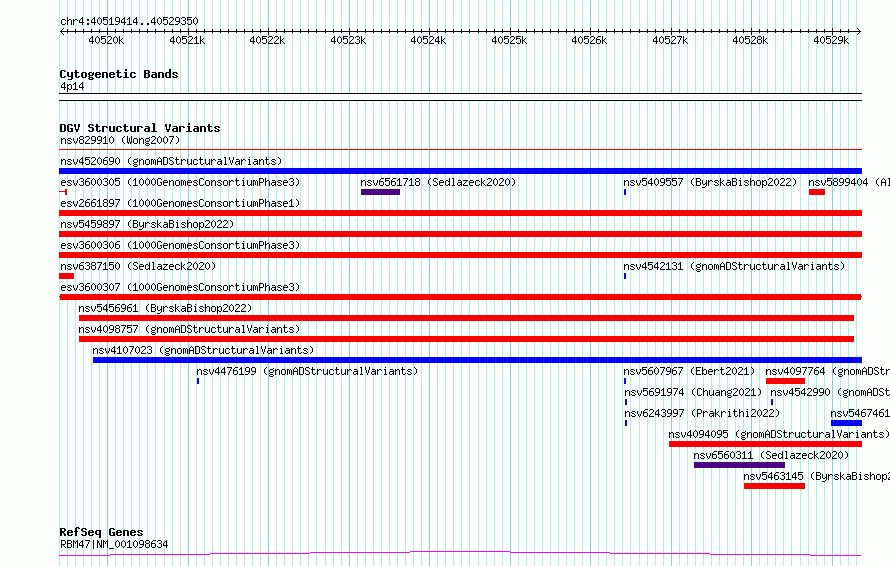Select the red esv3600307 variant bar
Image resolution: width=890 pixels, height=566 pixels.
(460, 297)
